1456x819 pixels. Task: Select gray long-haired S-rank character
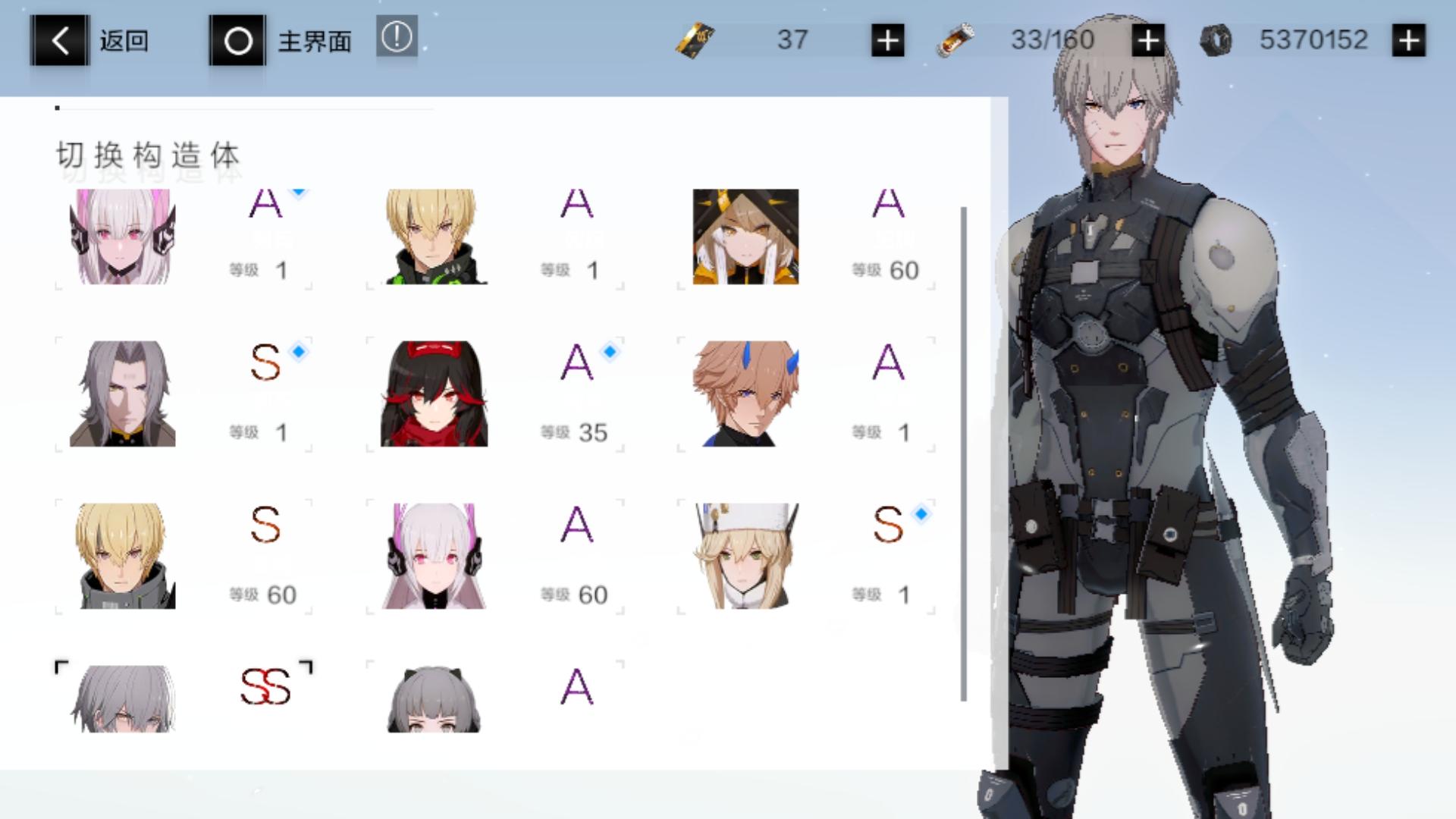tap(123, 394)
